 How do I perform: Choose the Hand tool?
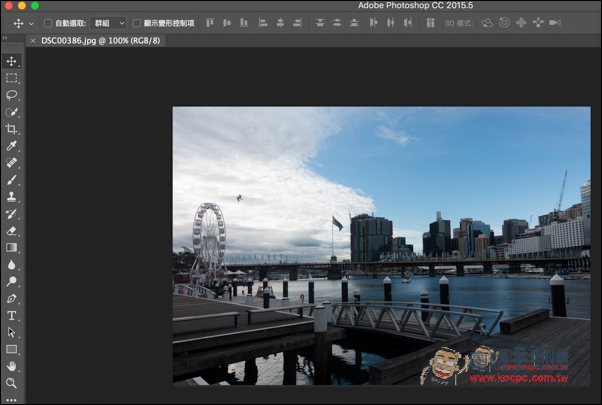tap(12, 366)
